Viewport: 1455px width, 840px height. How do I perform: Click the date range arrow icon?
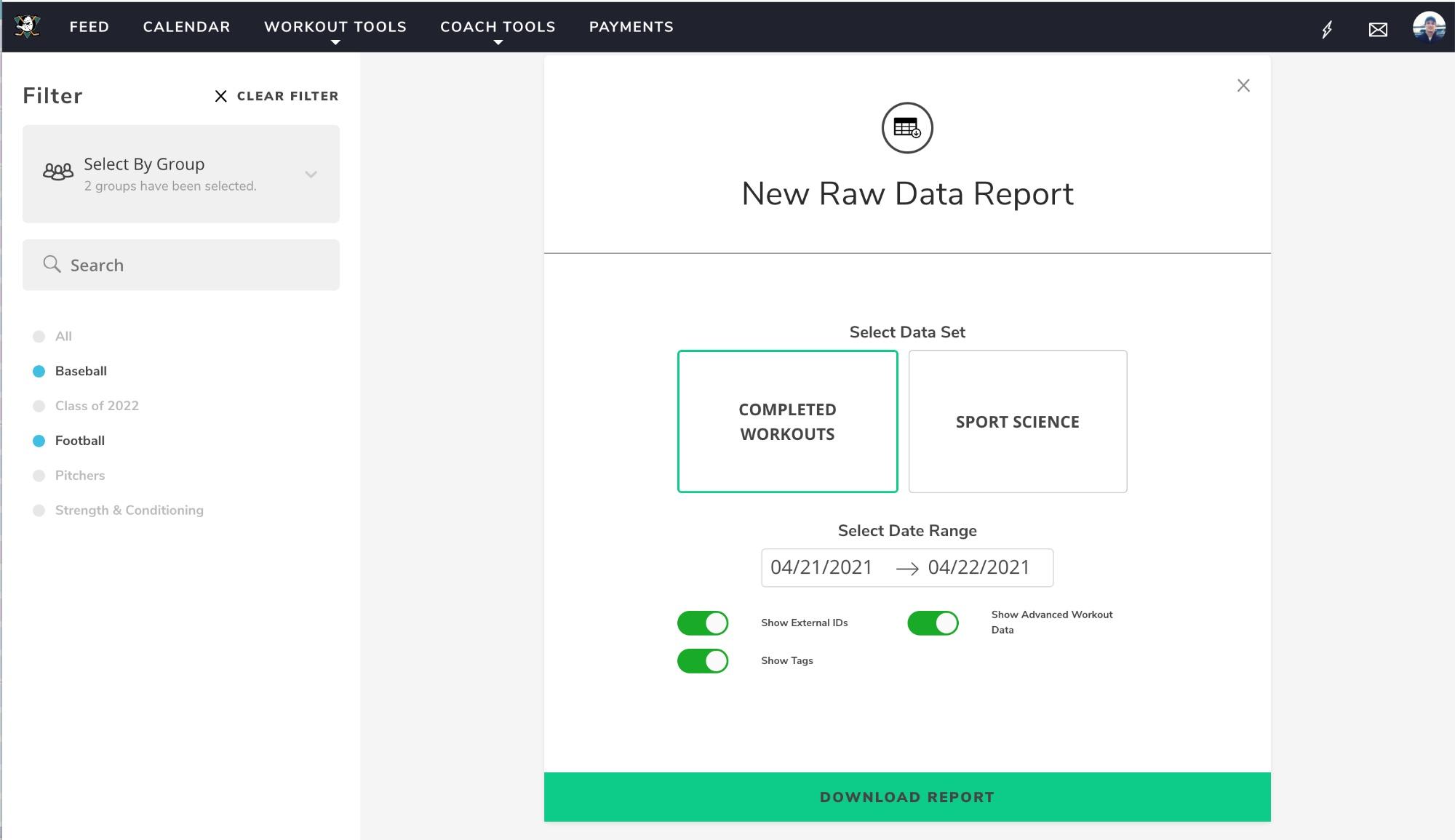pos(907,569)
